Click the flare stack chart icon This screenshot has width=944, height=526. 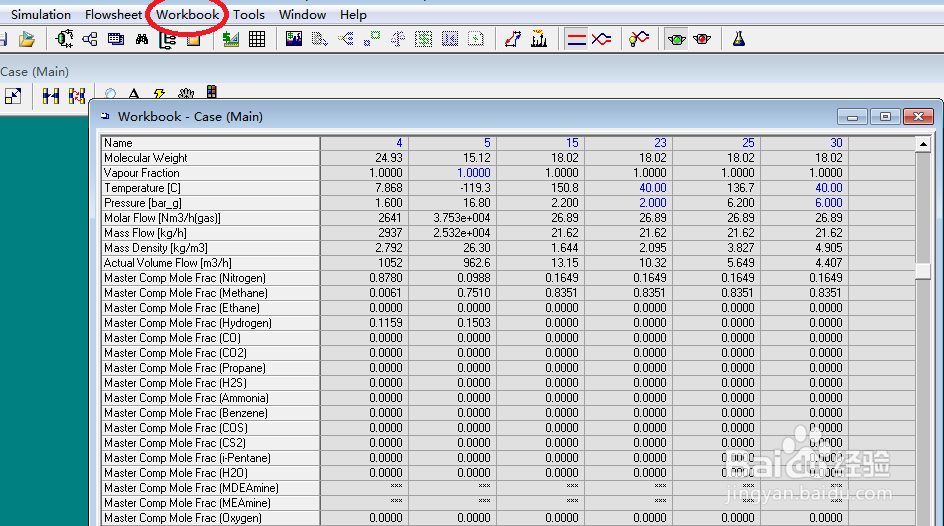point(539,40)
